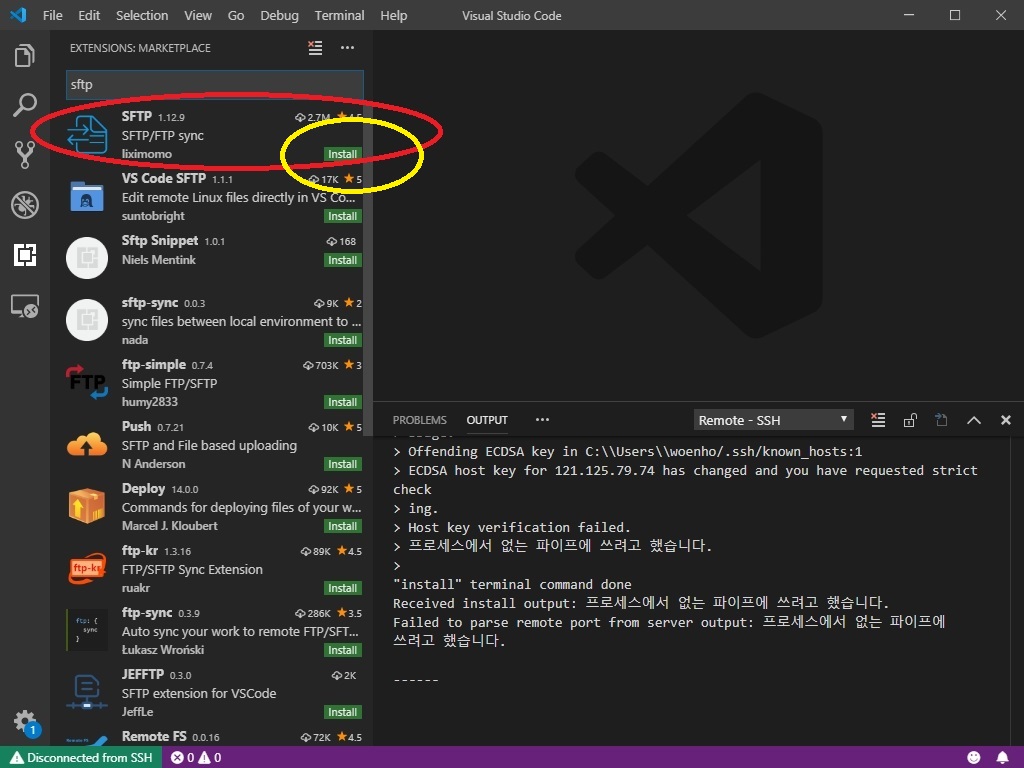Clear the output panel
Screen dimensions: 1024x768
tap(878, 420)
